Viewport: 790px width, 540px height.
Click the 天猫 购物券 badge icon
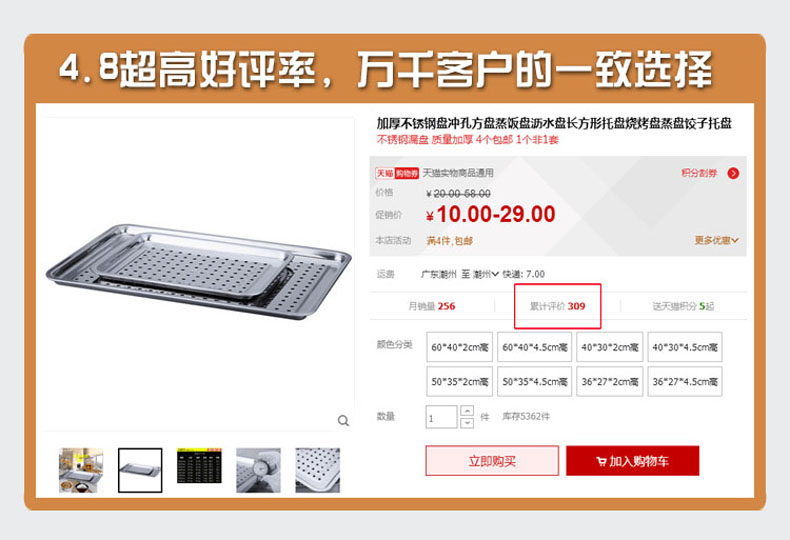(x=397, y=173)
